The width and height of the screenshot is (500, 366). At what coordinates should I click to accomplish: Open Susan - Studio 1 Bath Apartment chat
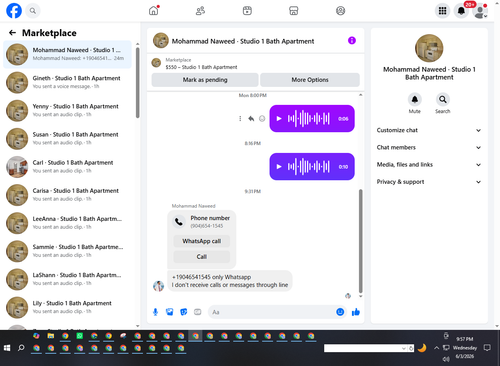tap(67, 138)
